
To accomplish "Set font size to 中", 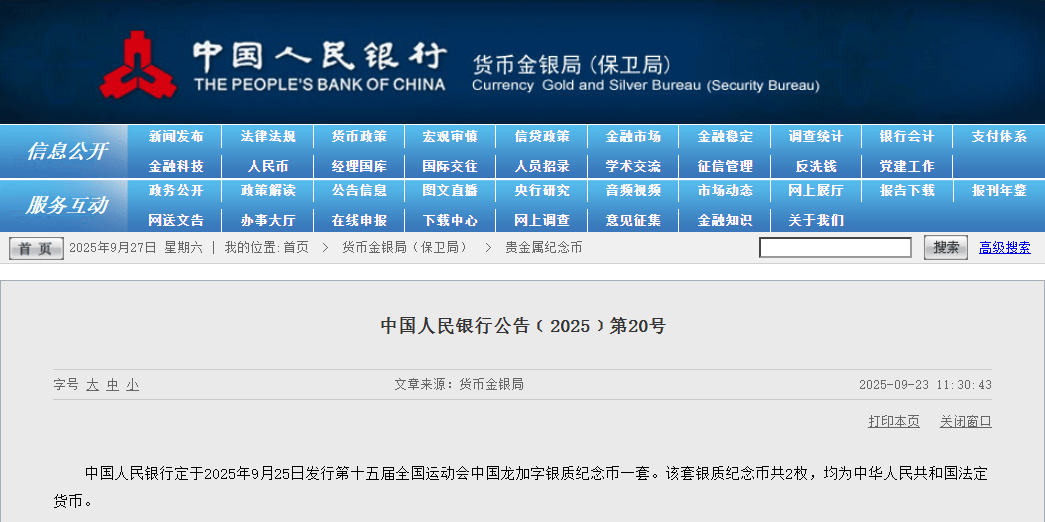I will tap(113, 385).
